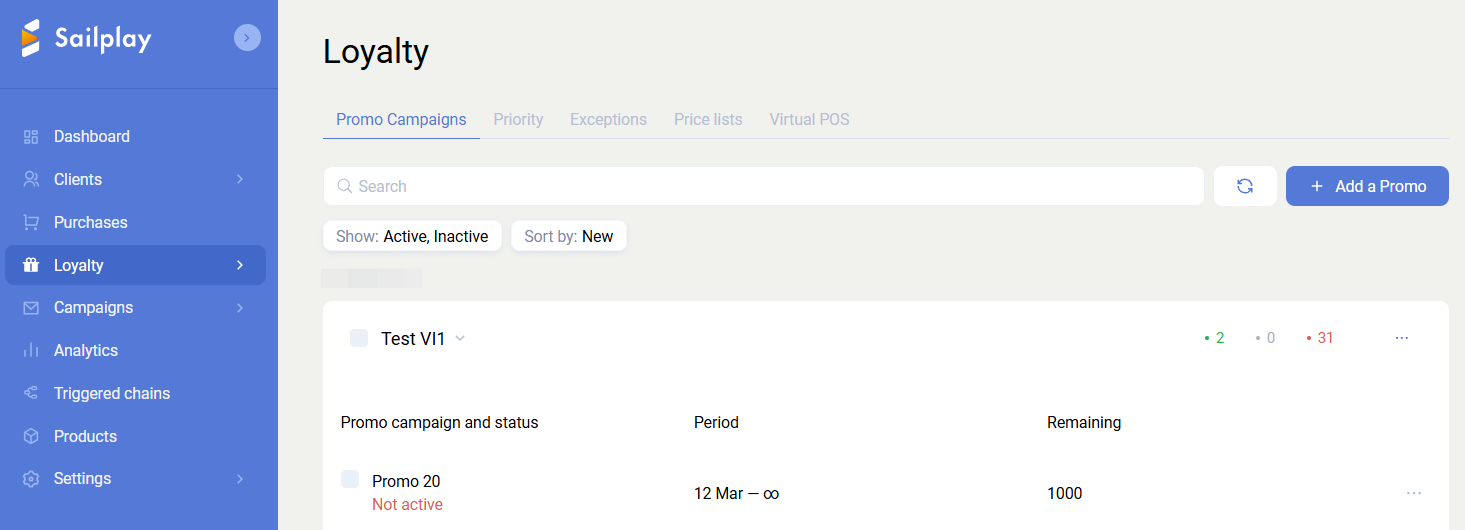This screenshot has height=530, width=1465.
Task: Click the Sailplay logo icon
Action: click(x=31, y=38)
